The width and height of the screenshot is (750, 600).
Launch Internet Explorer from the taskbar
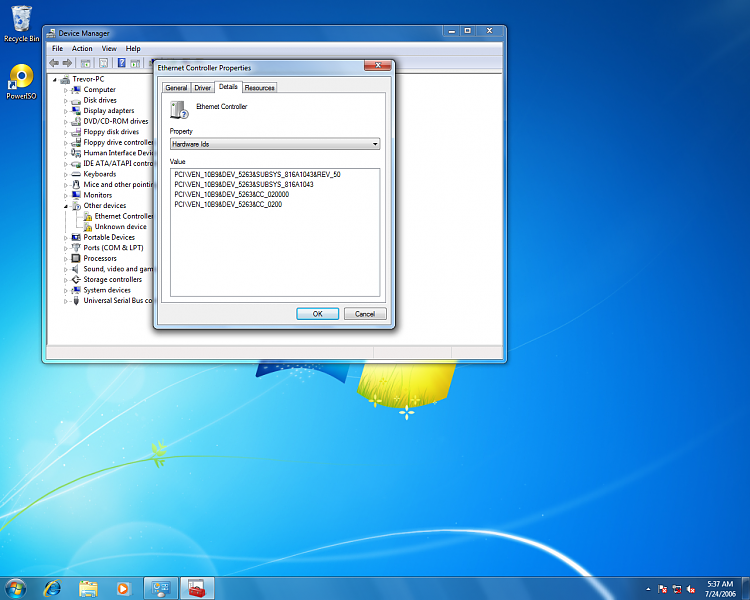pos(52,588)
